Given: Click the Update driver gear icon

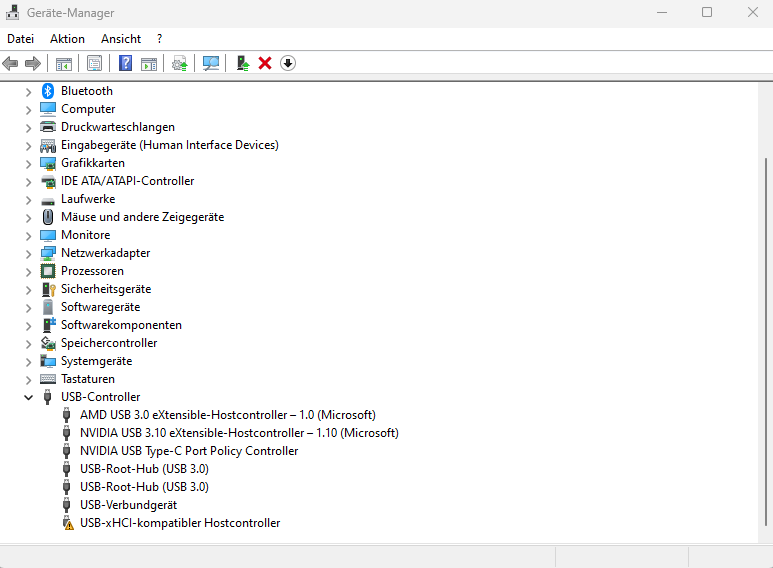Looking at the screenshot, I should (179, 64).
